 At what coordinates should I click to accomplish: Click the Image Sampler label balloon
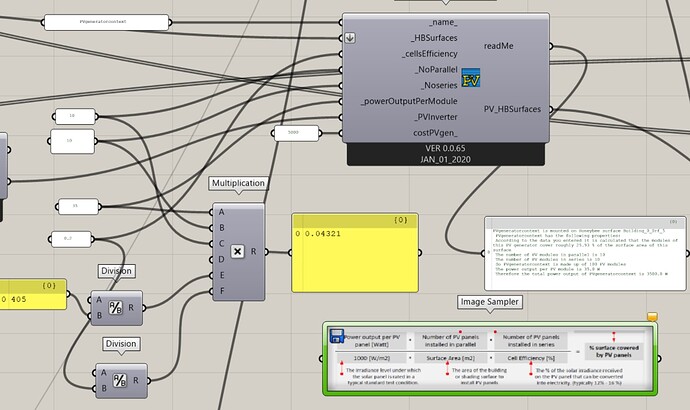(489, 302)
